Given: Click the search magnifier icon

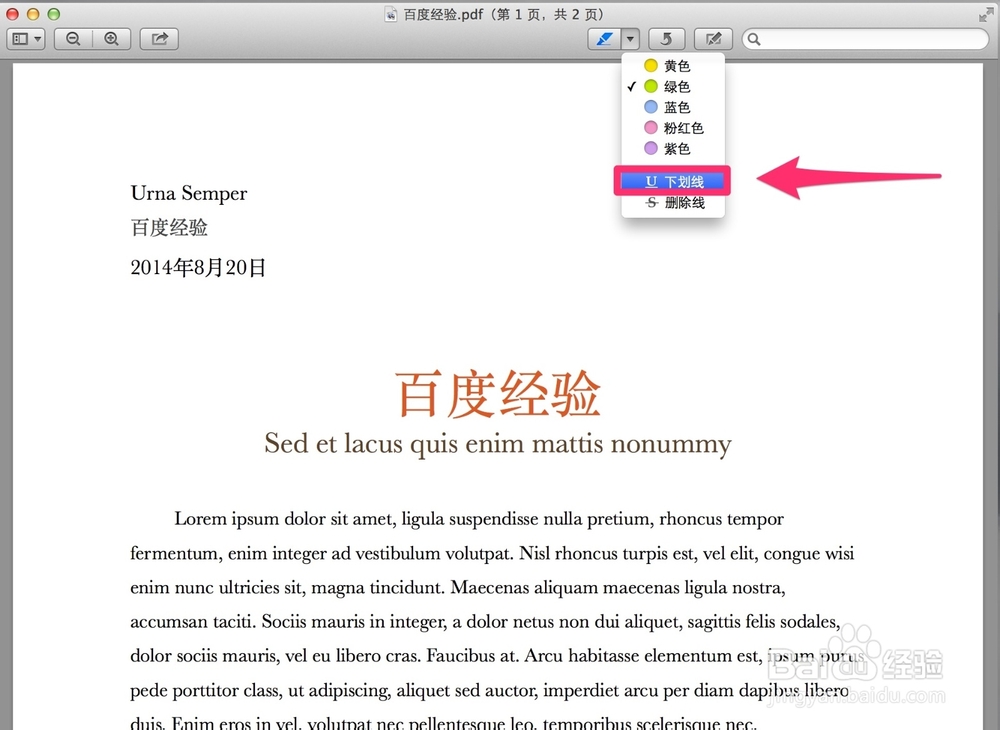Looking at the screenshot, I should [x=754, y=39].
